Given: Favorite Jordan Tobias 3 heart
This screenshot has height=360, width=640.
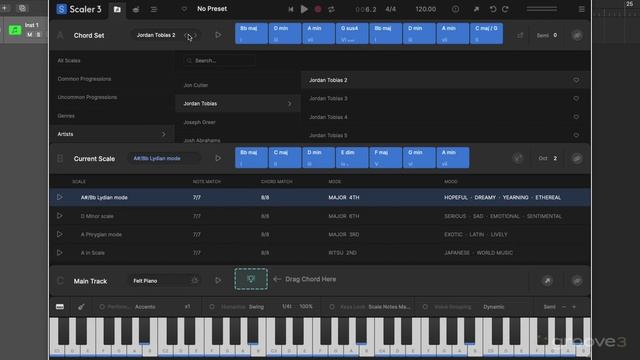Looking at the screenshot, I should 576,98.
